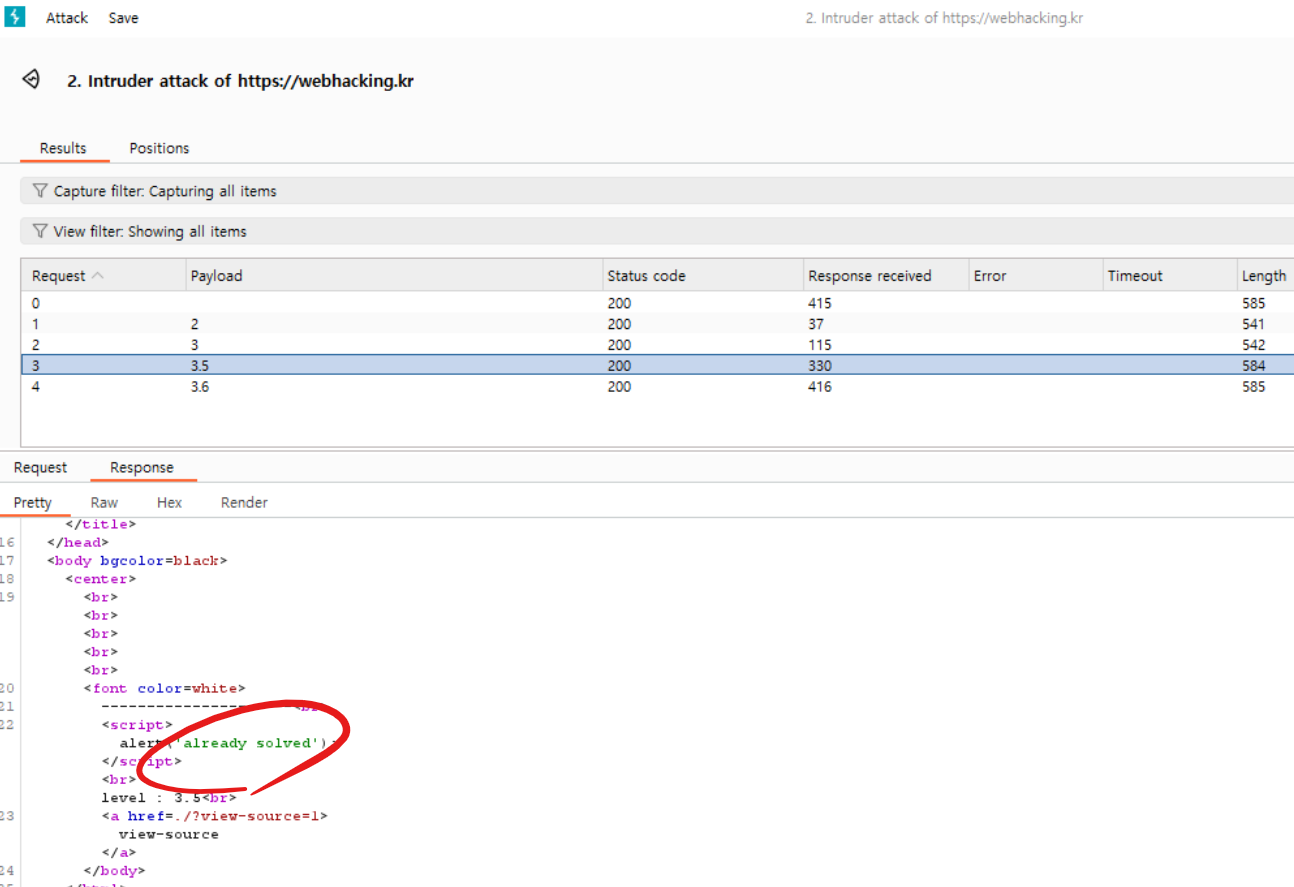
Task: Select the Response message tab
Action: [142, 467]
